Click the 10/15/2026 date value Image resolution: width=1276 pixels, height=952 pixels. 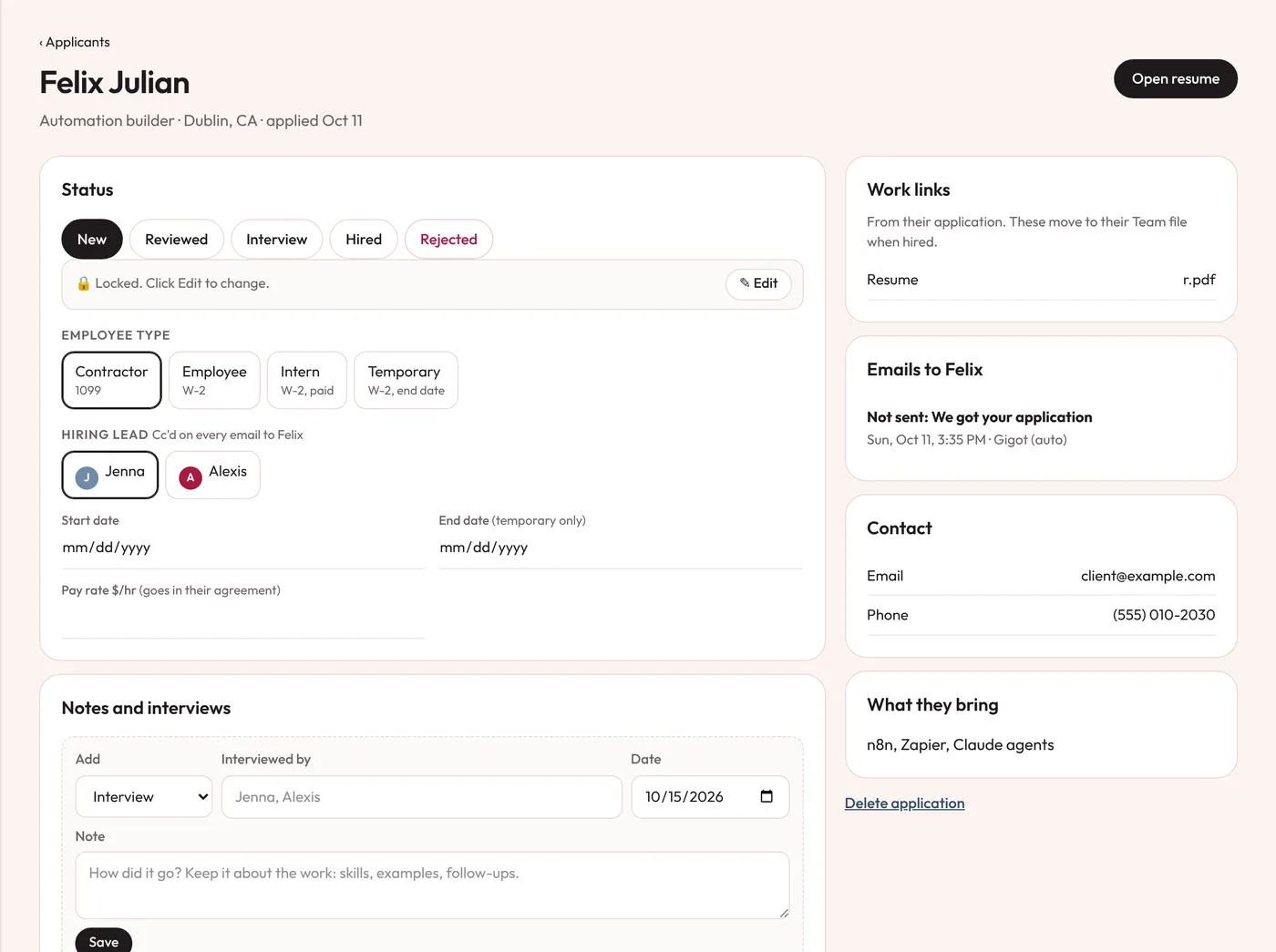(684, 797)
